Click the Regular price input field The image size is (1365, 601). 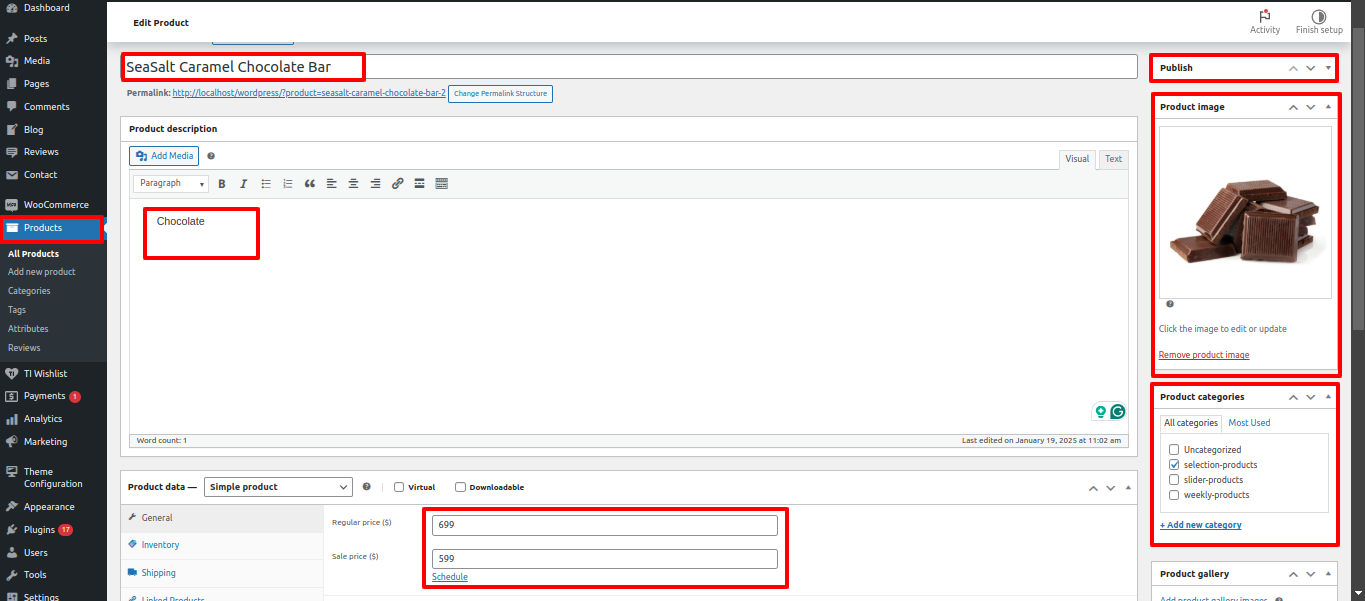[604, 525]
